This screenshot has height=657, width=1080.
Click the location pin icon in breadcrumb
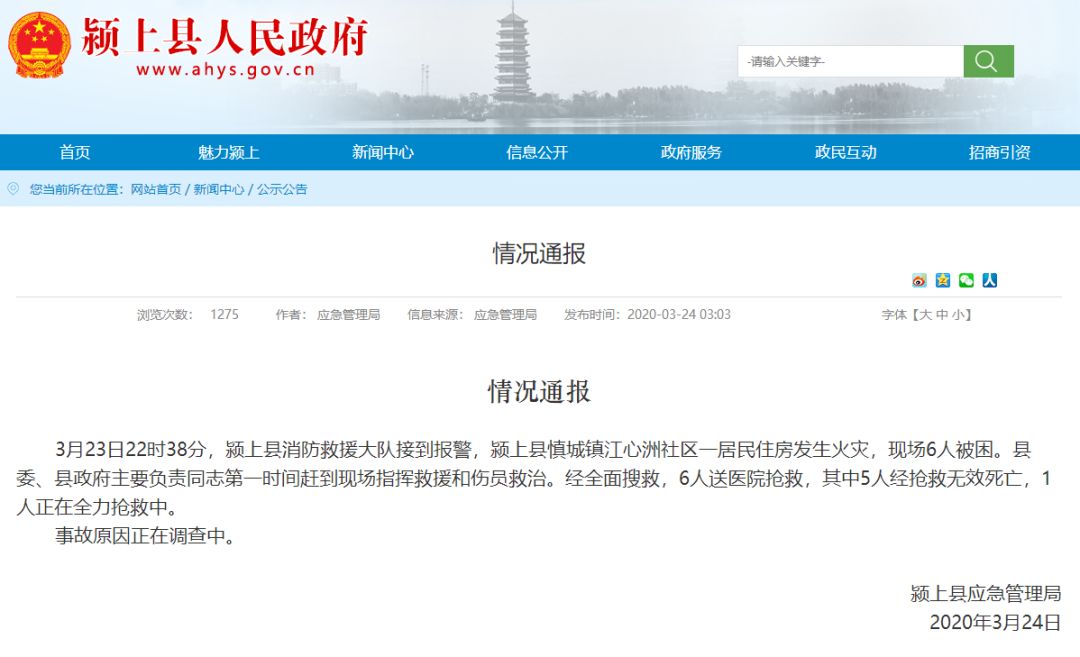click(13, 188)
